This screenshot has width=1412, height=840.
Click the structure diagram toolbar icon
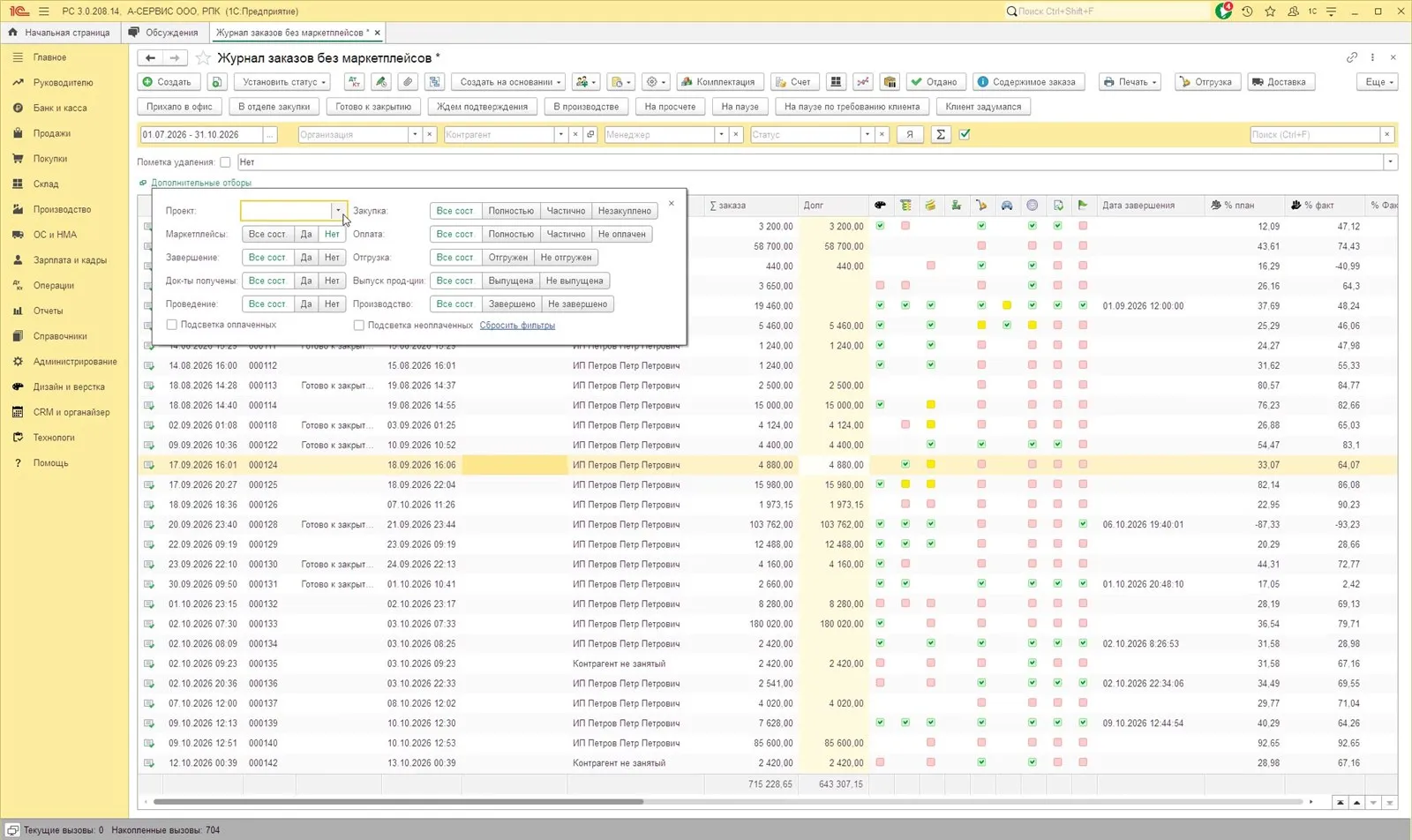click(434, 82)
